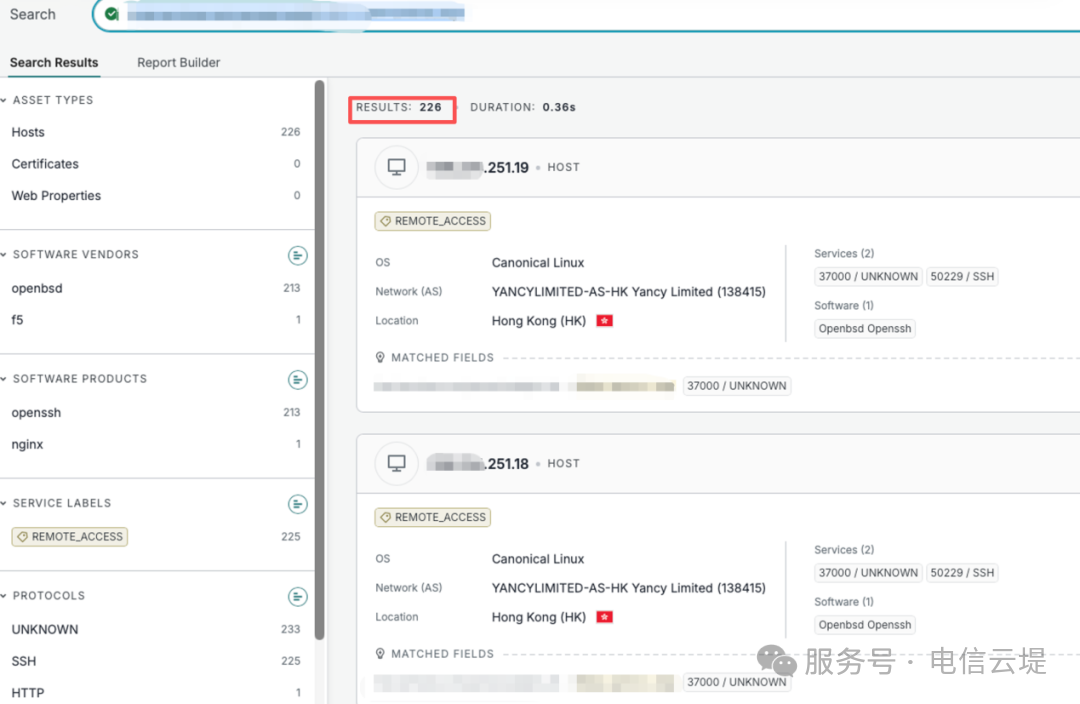Collapse the Protocols section
The image size is (1080, 704).
pos(4,596)
